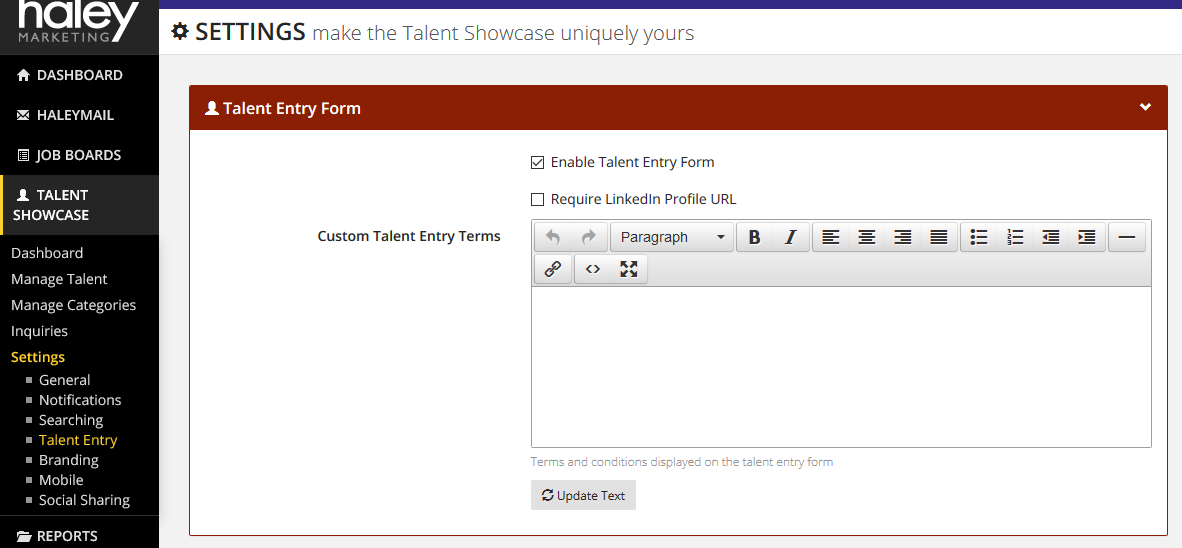Collapse the Talent Entry Form panel

point(1145,107)
